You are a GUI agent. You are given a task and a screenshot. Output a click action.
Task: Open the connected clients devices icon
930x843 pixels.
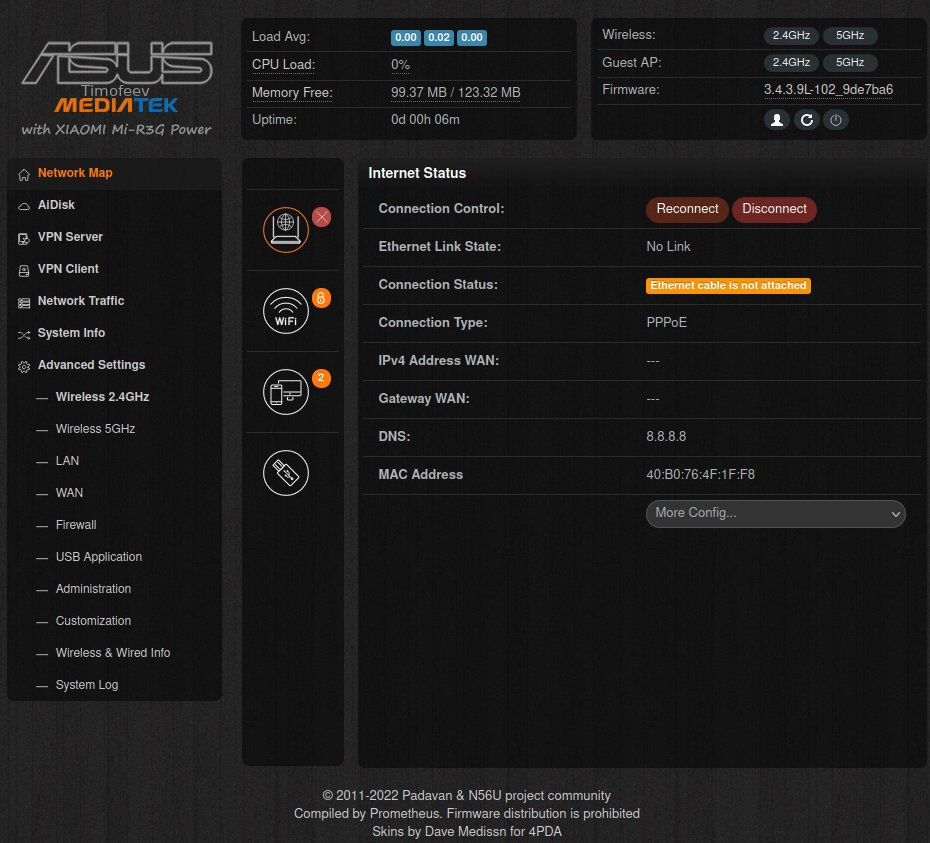(286, 392)
